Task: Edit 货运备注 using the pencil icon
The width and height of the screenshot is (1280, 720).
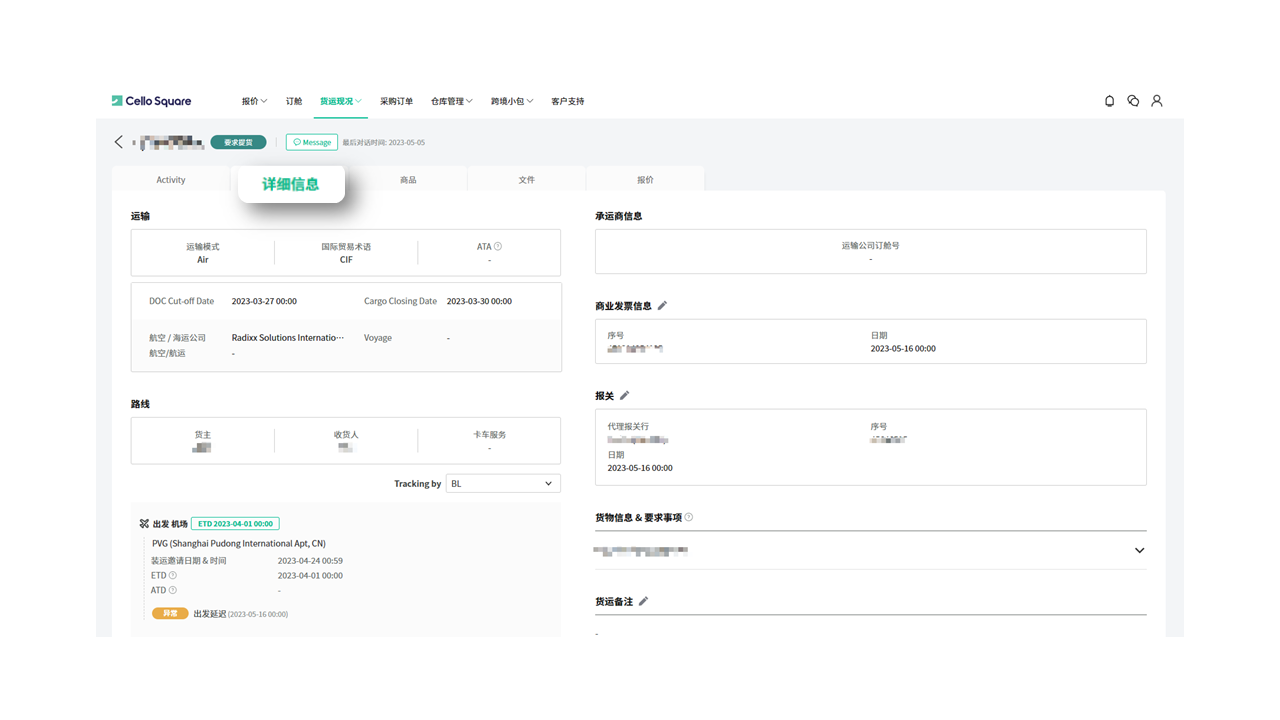Action: tap(644, 602)
